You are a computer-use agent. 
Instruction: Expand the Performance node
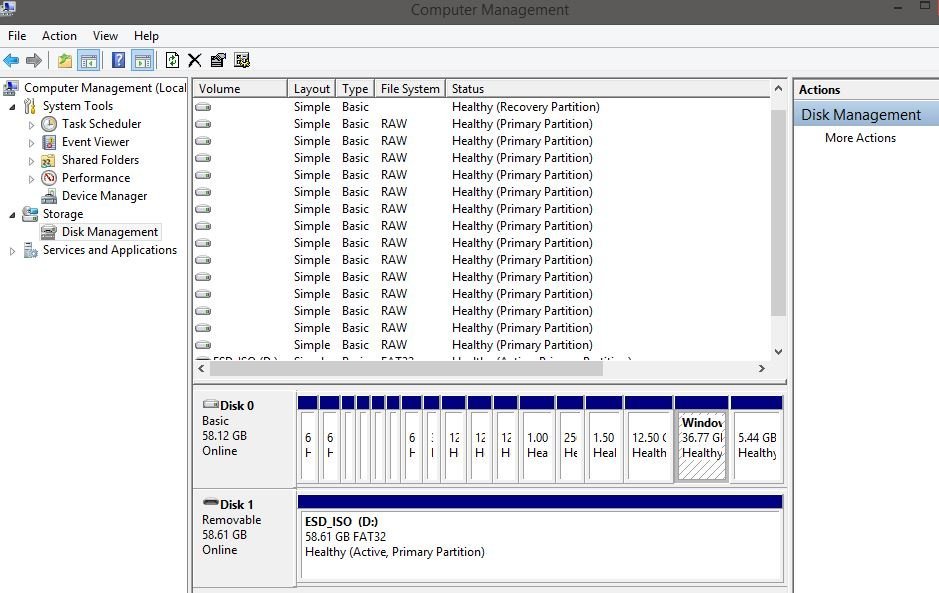point(31,179)
